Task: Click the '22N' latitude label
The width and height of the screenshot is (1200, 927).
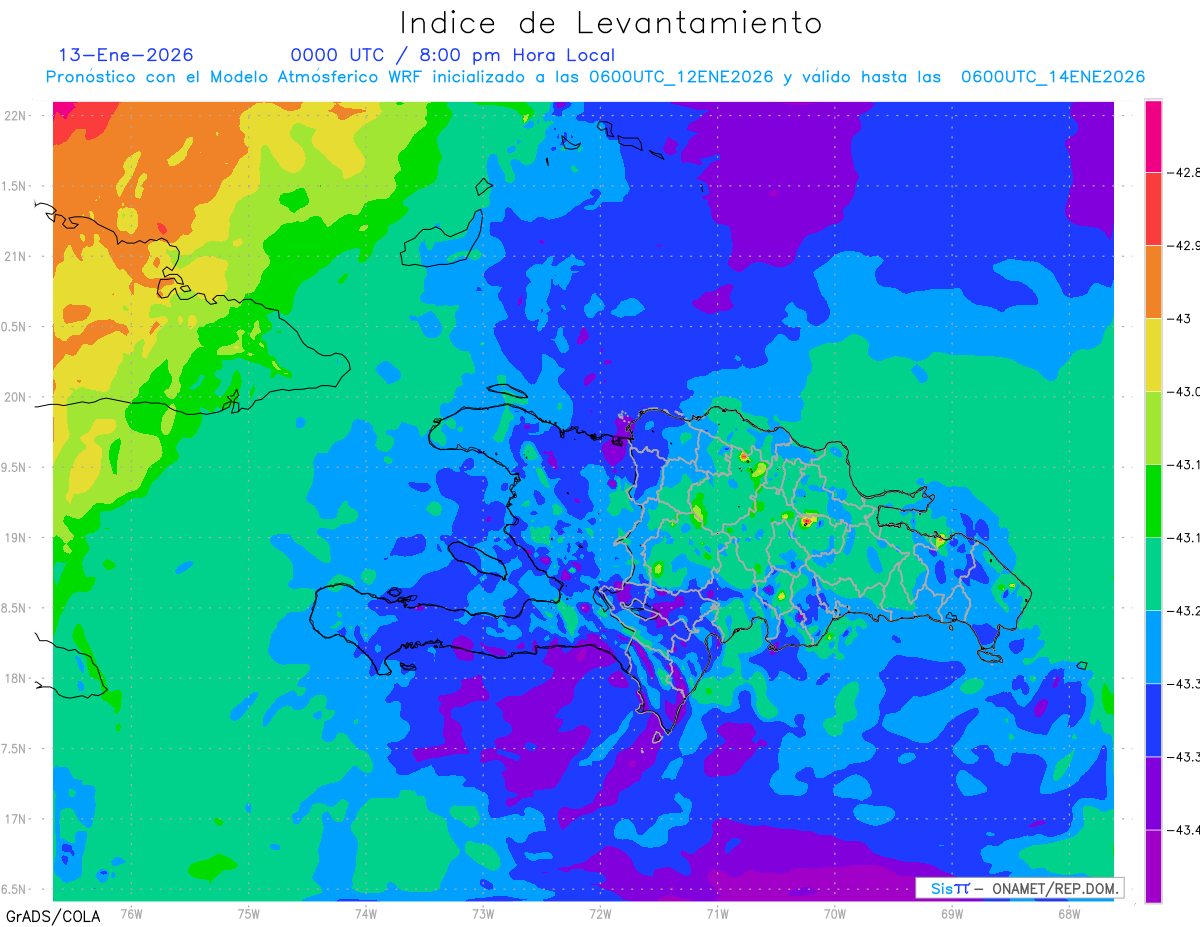Action: click(16, 115)
